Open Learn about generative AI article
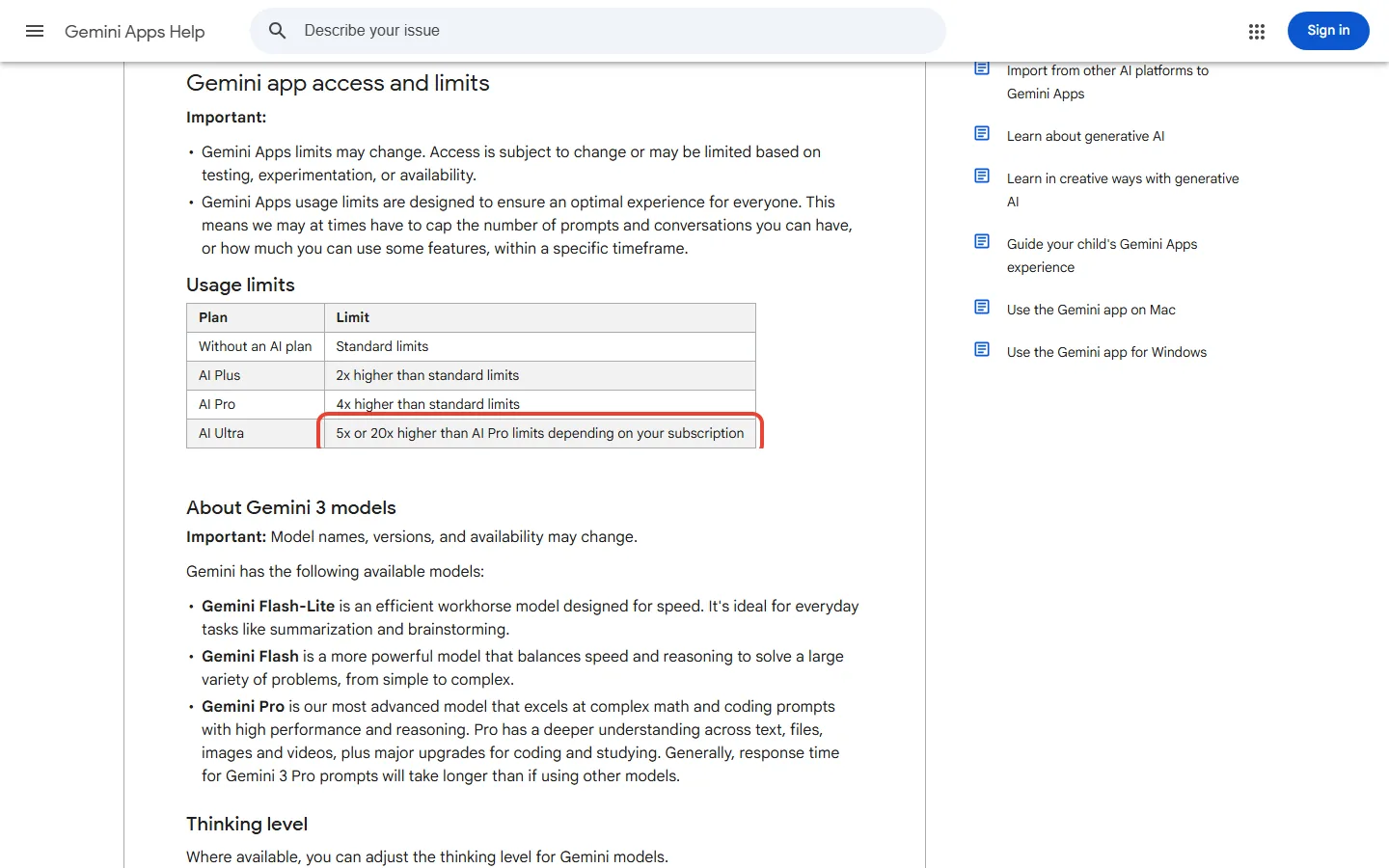Viewport: 1389px width, 868px height. [x=1085, y=136]
